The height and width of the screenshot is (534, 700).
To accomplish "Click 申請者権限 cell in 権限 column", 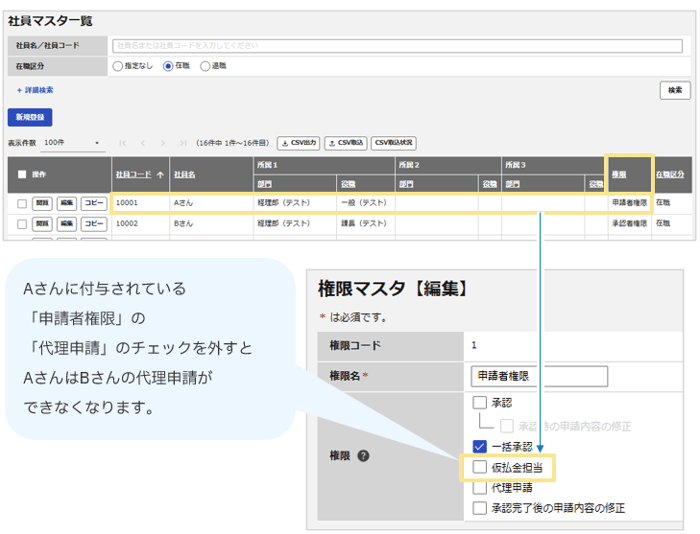I will coord(629,203).
